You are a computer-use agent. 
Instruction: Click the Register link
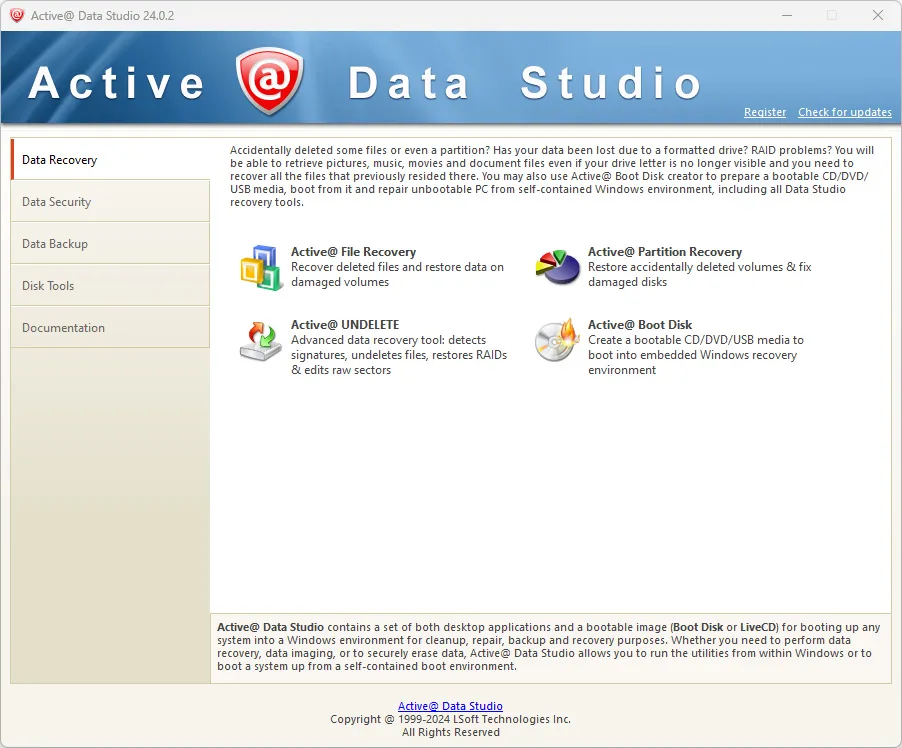tap(765, 112)
